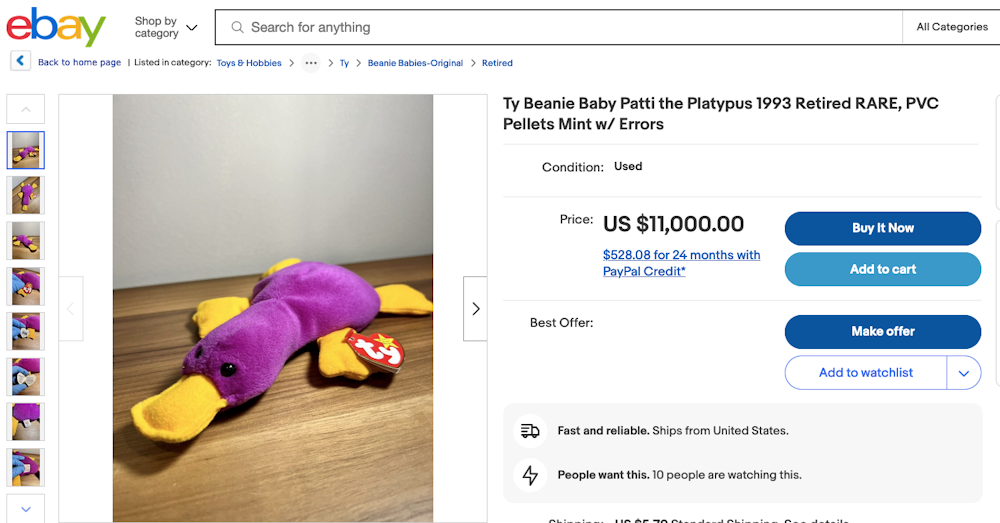
Task: Click the search magnifier icon
Action: 237,27
